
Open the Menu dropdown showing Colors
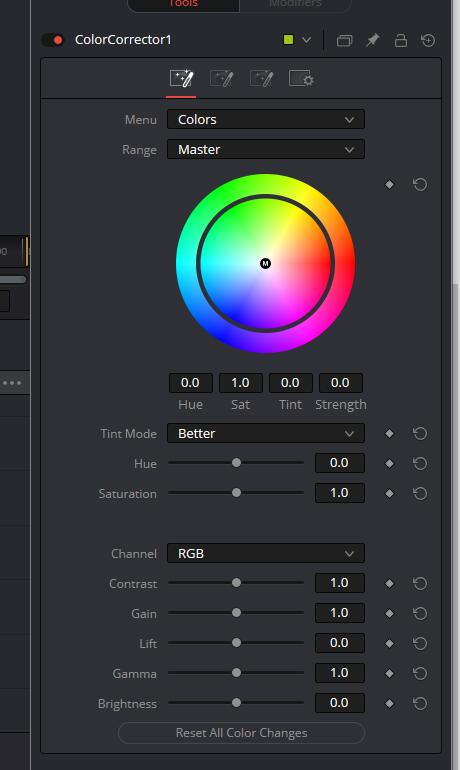point(266,119)
